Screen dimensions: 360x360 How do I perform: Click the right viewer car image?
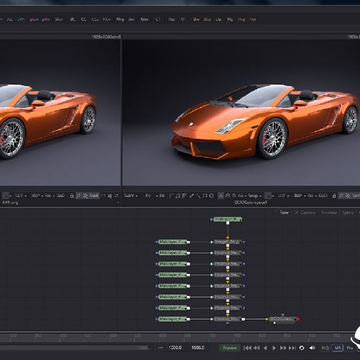(x=241, y=113)
